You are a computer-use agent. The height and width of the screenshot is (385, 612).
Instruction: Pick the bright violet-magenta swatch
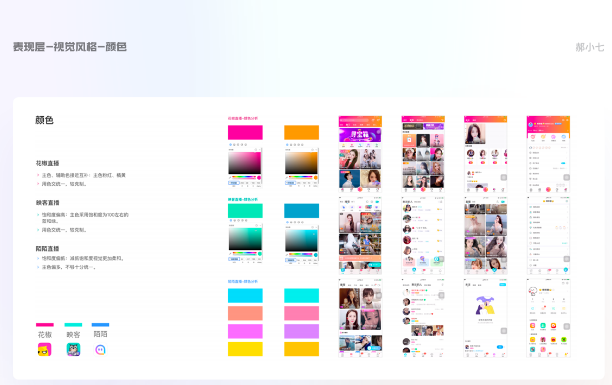click(x=245, y=331)
